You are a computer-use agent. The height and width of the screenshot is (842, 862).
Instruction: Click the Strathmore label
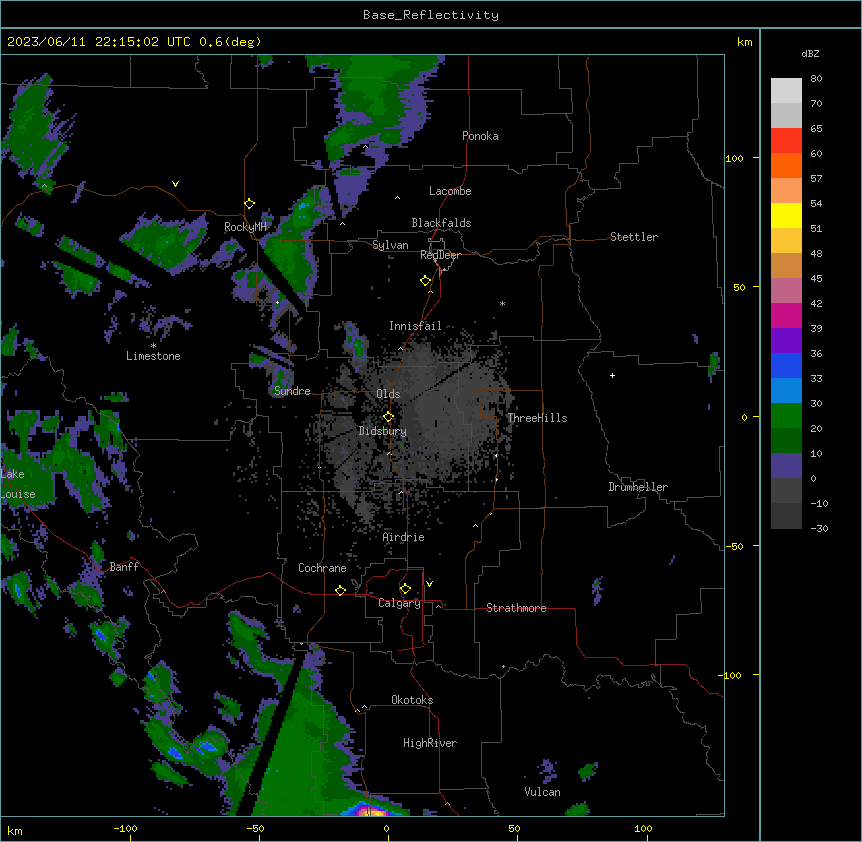[x=516, y=608]
